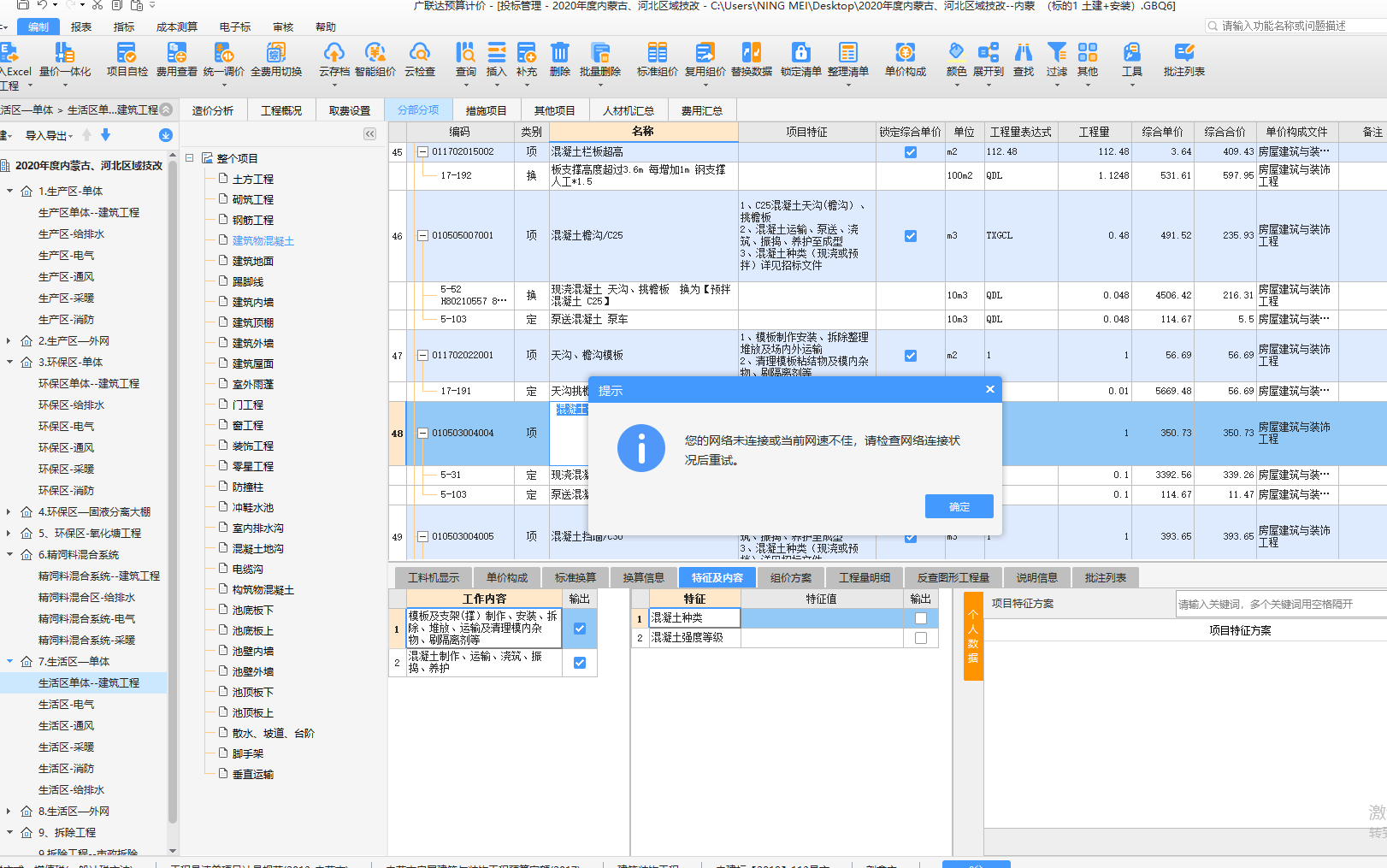Click the 混凝土种类 feature value cell

click(822, 618)
